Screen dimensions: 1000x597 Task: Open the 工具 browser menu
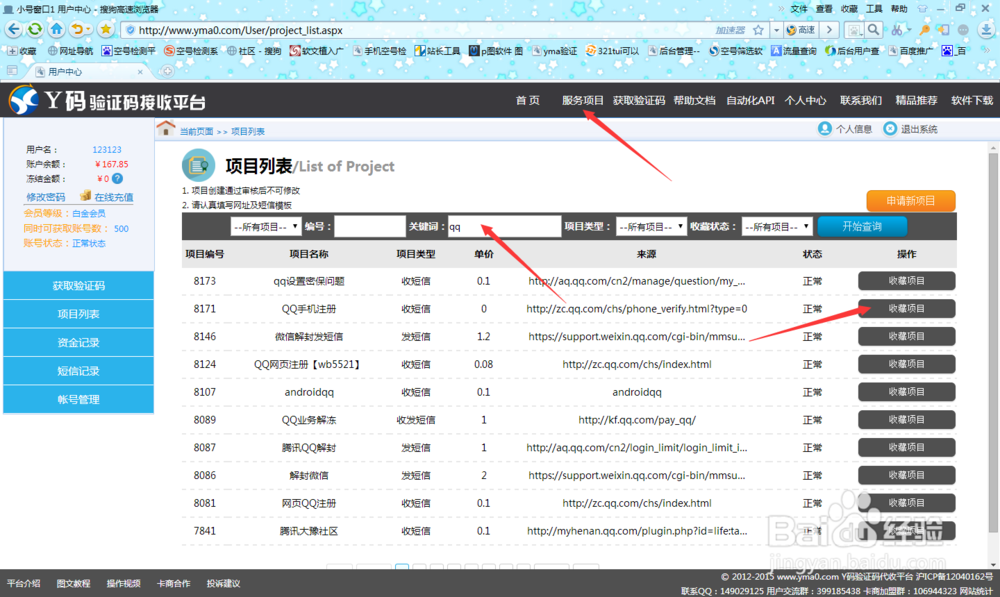(x=874, y=9)
